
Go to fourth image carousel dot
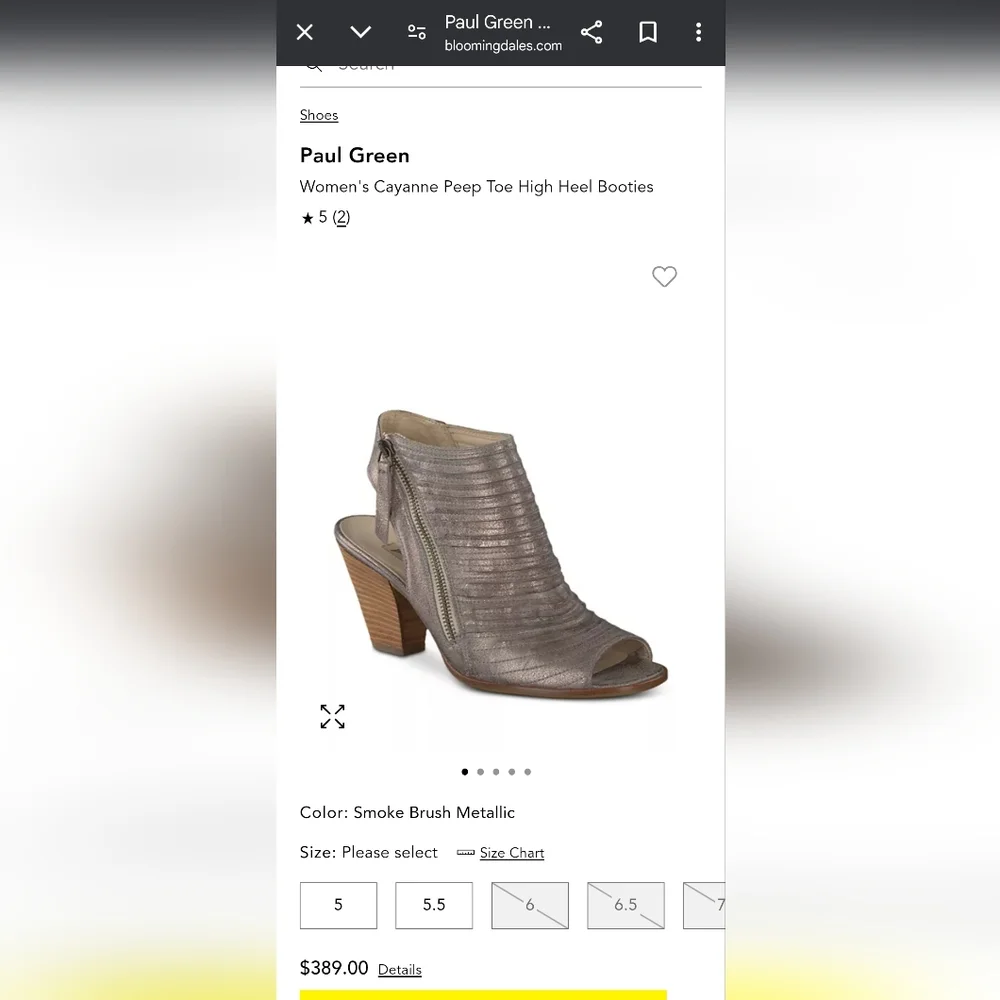(x=511, y=772)
